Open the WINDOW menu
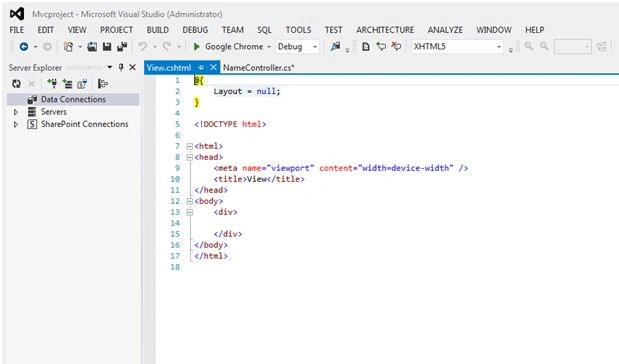619x364 pixels. pyautogui.click(x=493, y=30)
